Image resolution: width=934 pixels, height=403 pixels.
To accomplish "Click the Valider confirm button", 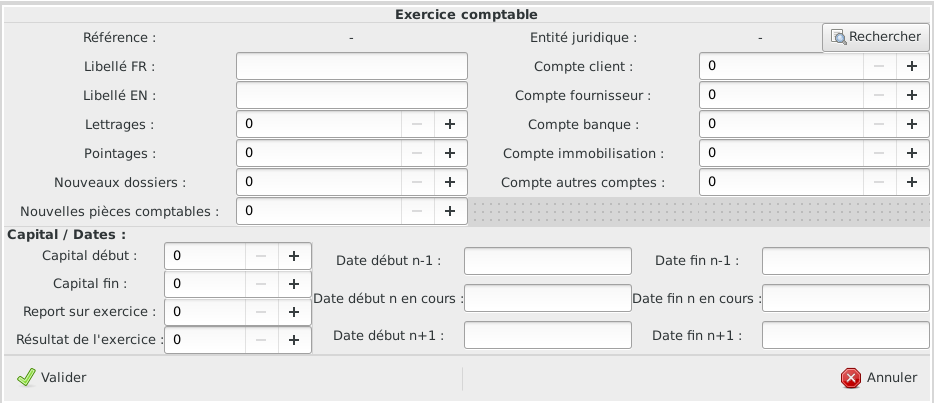I will 52,378.
